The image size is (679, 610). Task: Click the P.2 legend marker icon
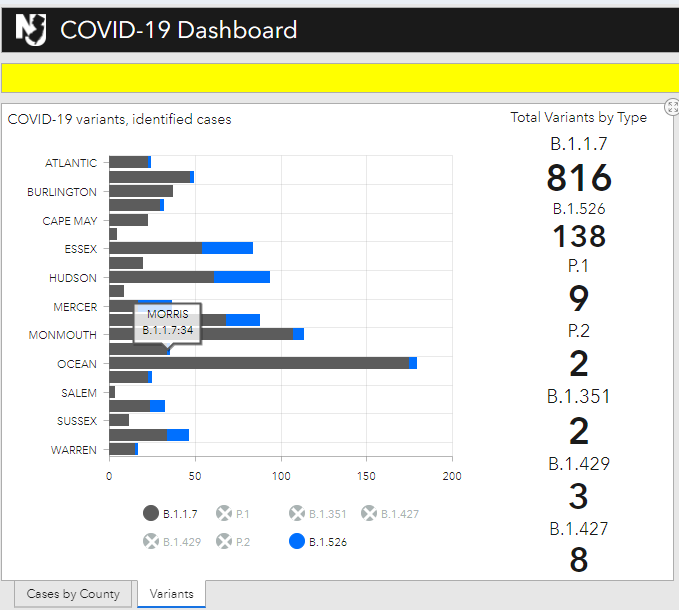coord(224,542)
